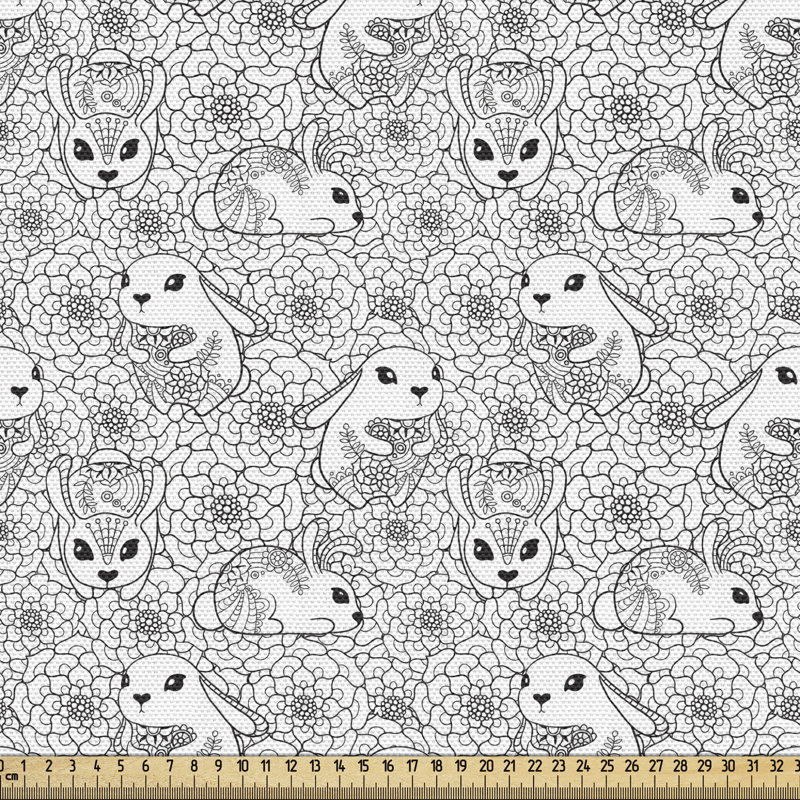Viewport: 800px width, 800px height.
Task: Click the ruler number 8
Action: click(x=194, y=766)
